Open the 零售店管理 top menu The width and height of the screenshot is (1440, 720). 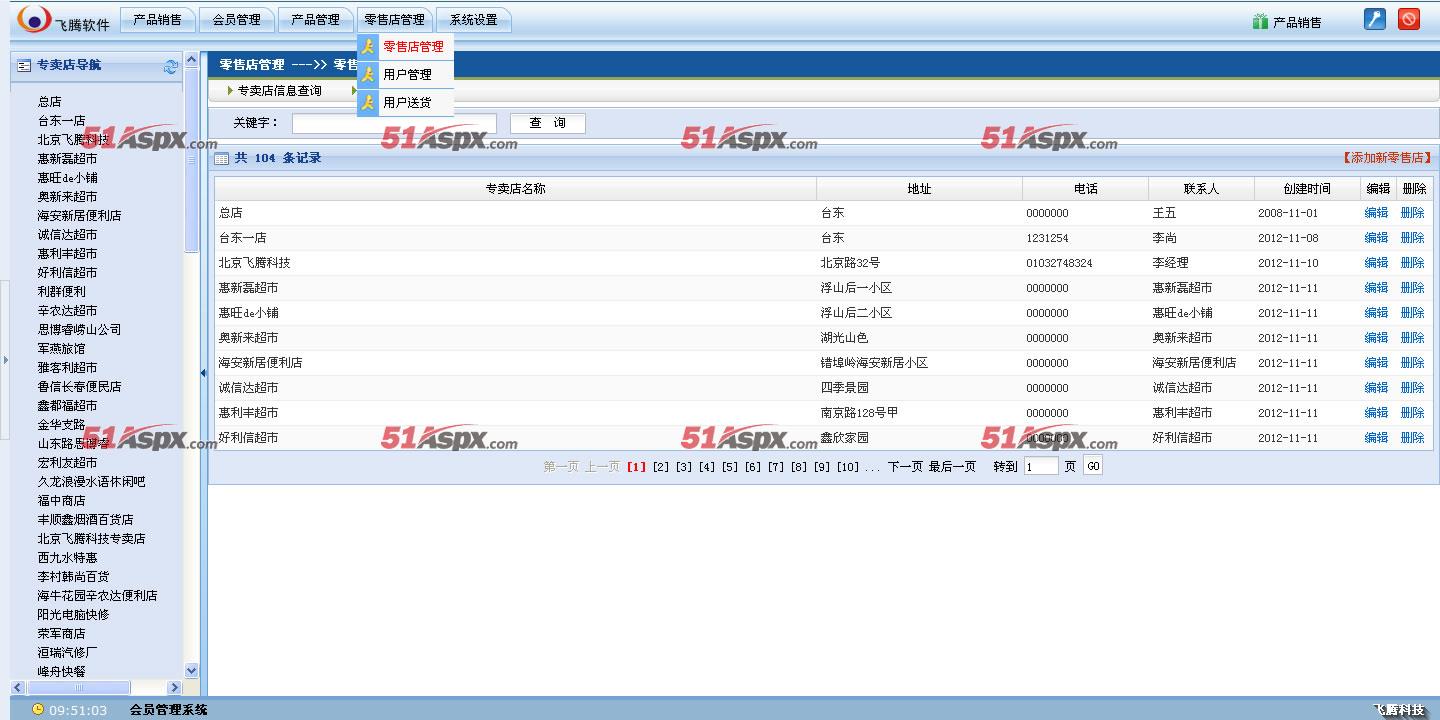(x=394, y=20)
